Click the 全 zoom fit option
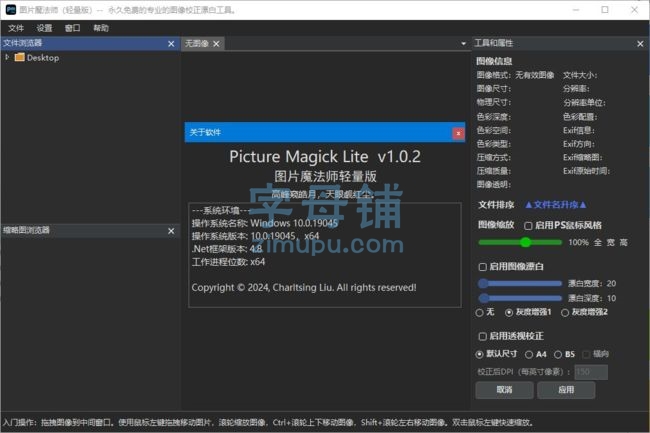This screenshot has width=650, height=433. tap(597, 242)
